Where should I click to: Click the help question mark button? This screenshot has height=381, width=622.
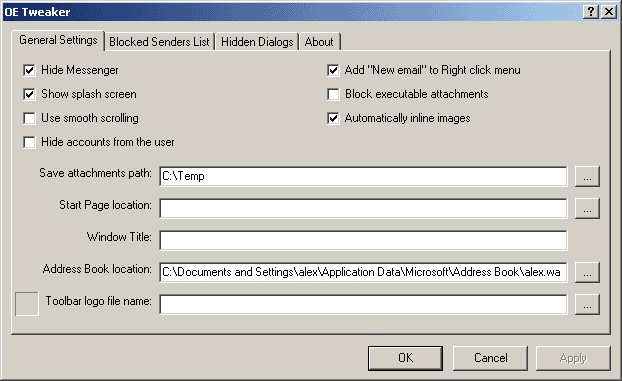tap(591, 12)
